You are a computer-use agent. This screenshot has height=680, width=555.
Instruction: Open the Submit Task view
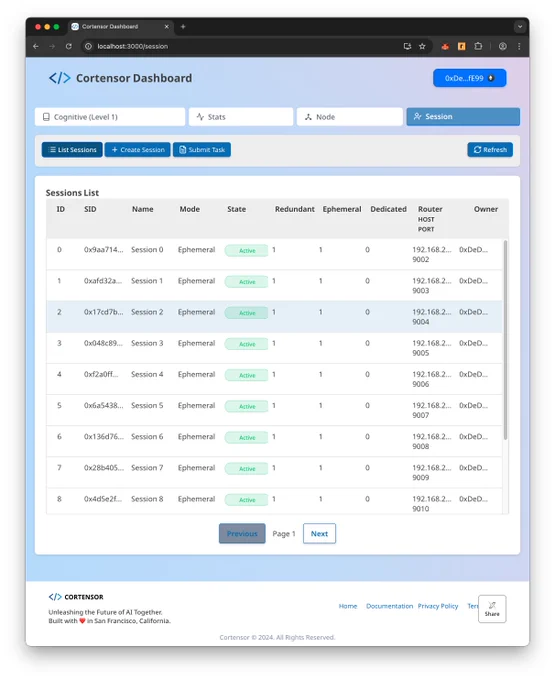[x=202, y=150]
